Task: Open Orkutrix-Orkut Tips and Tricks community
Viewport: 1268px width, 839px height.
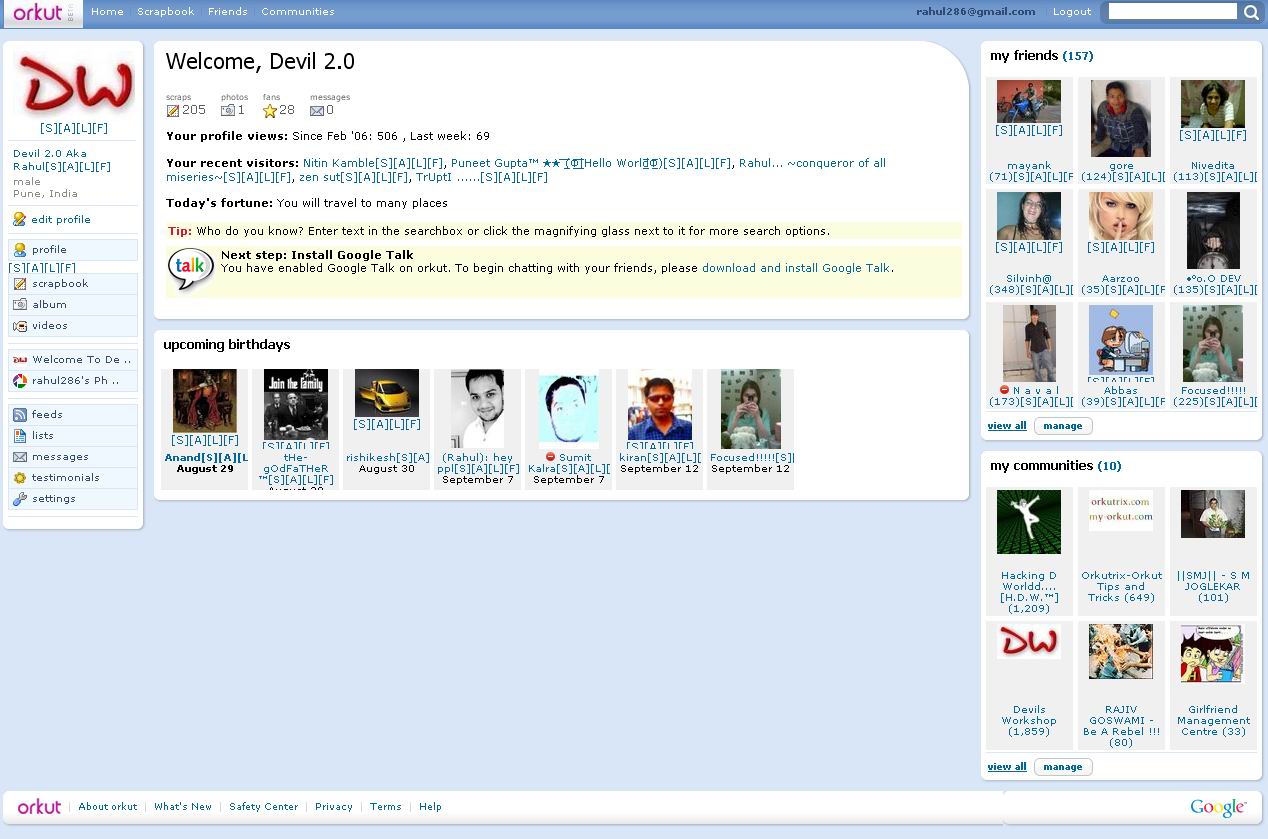Action: click(x=1121, y=587)
